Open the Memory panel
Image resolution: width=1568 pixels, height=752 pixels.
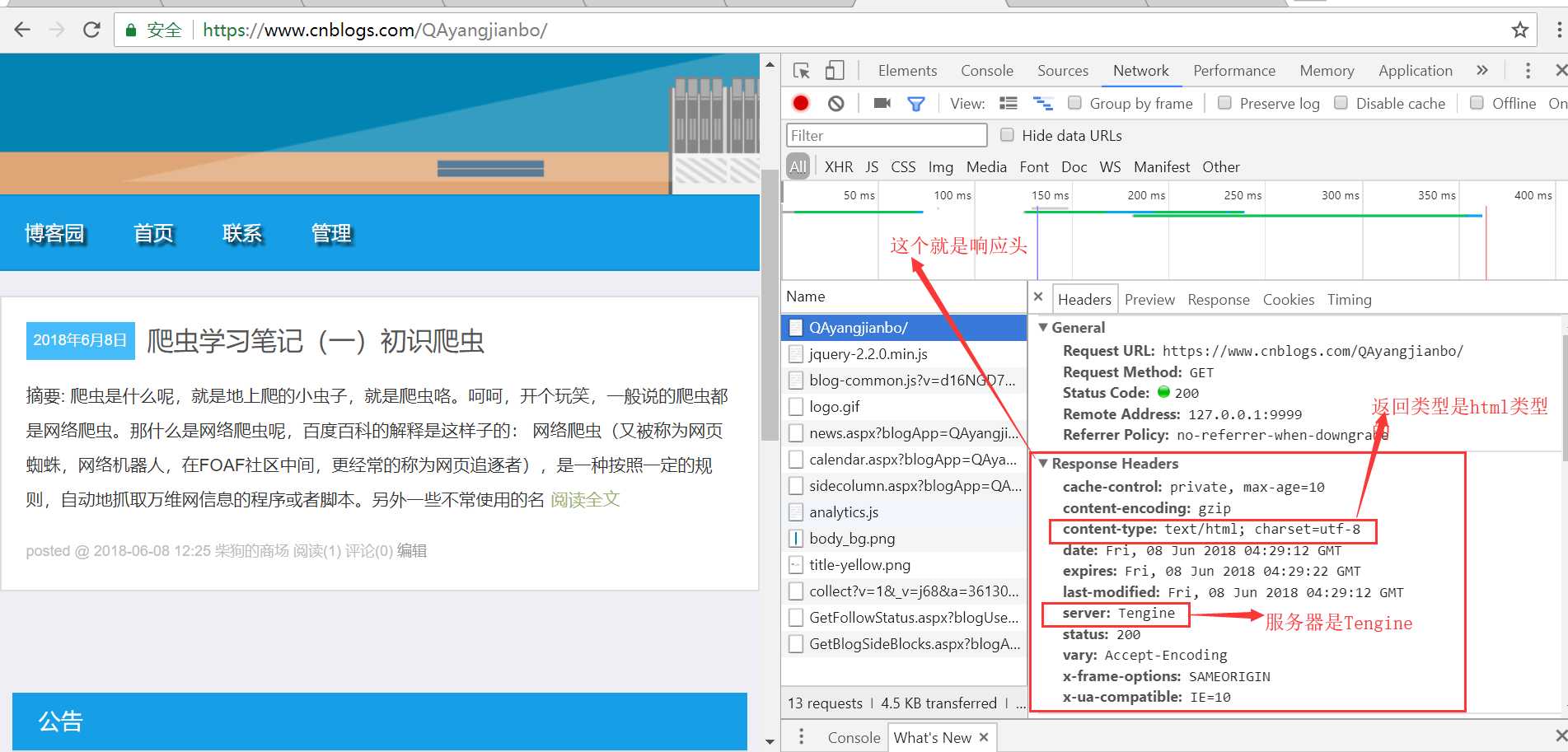coord(1327,71)
